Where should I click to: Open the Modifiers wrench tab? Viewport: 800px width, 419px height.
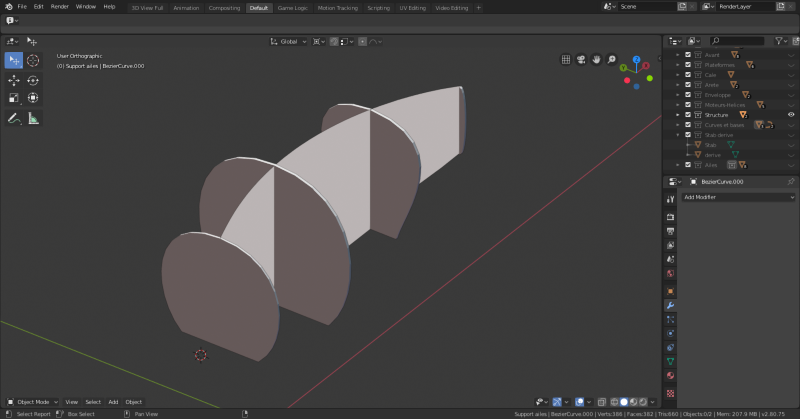tap(670, 305)
